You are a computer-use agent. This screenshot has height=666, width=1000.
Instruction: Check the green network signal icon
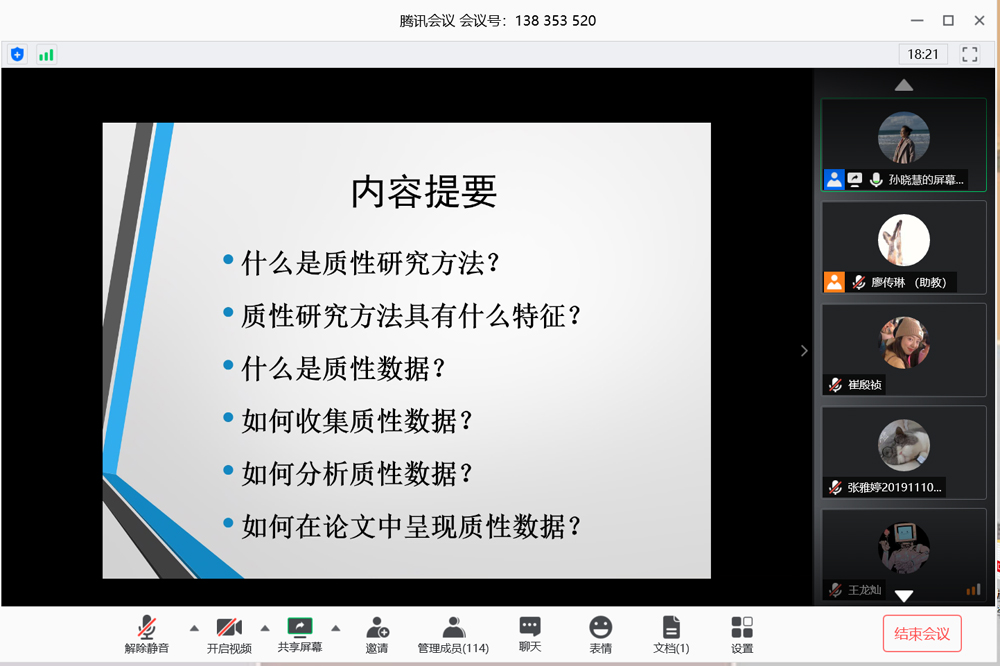point(46,55)
